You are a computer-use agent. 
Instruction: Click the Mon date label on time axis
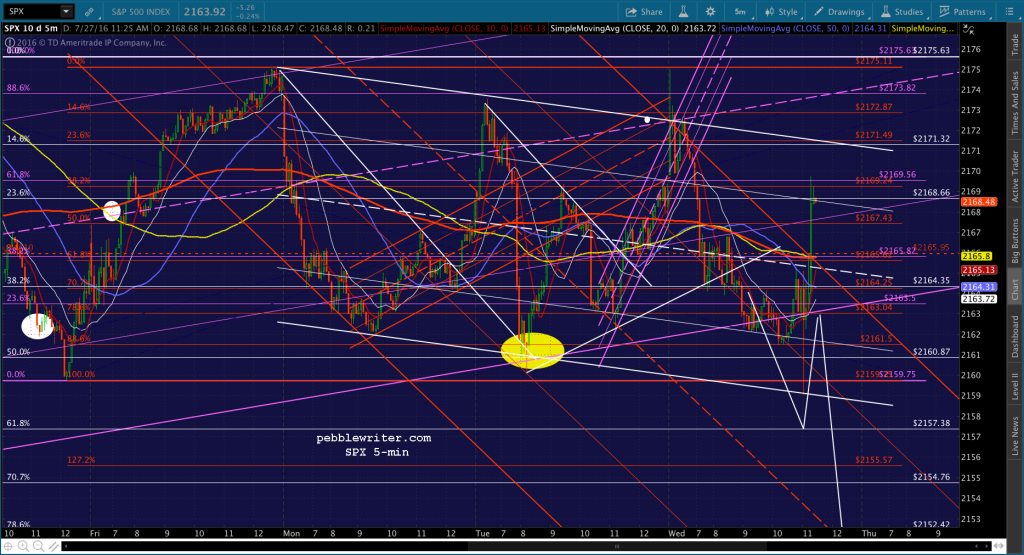pos(292,533)
